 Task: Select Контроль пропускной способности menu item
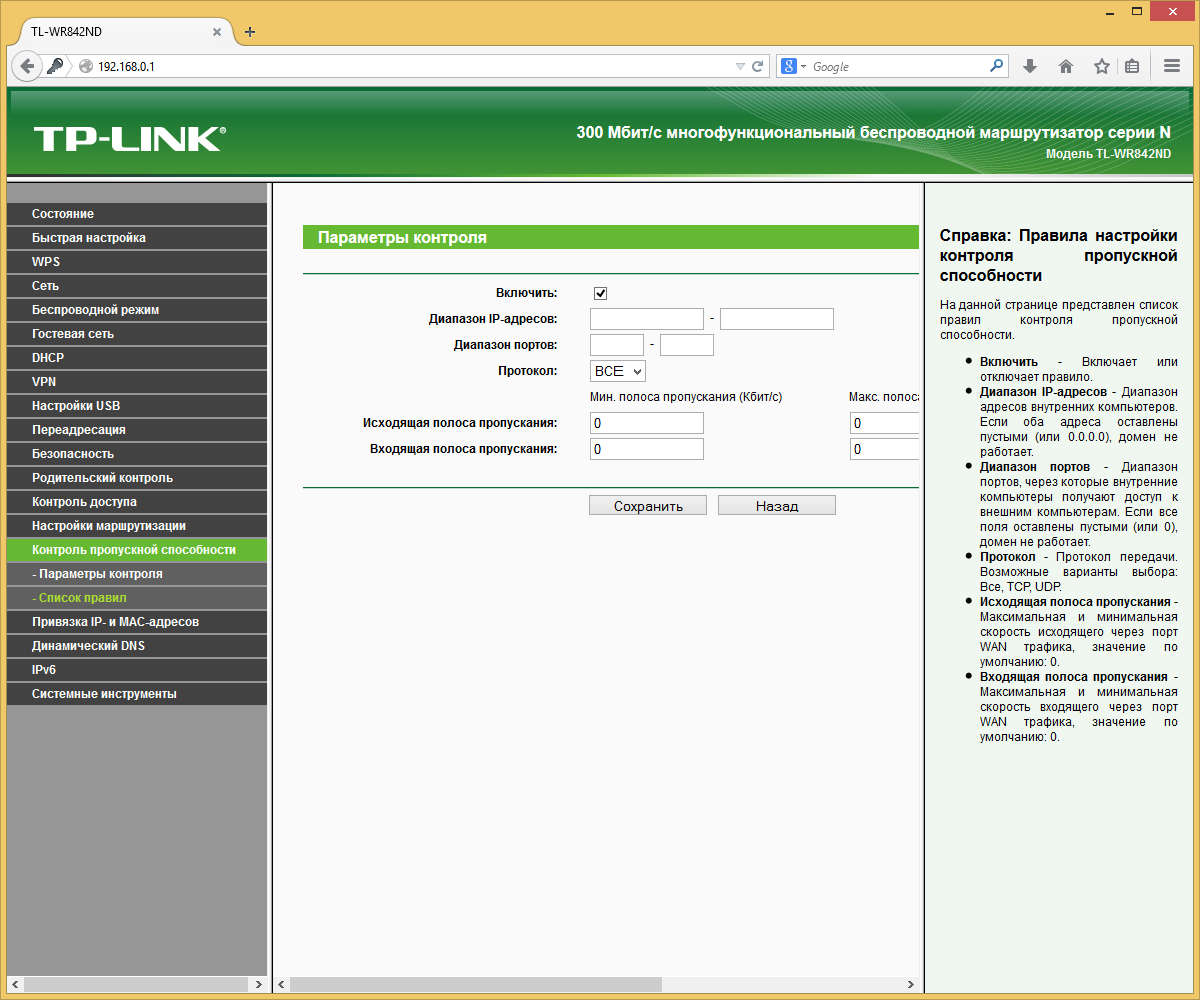tap(137, 550)
